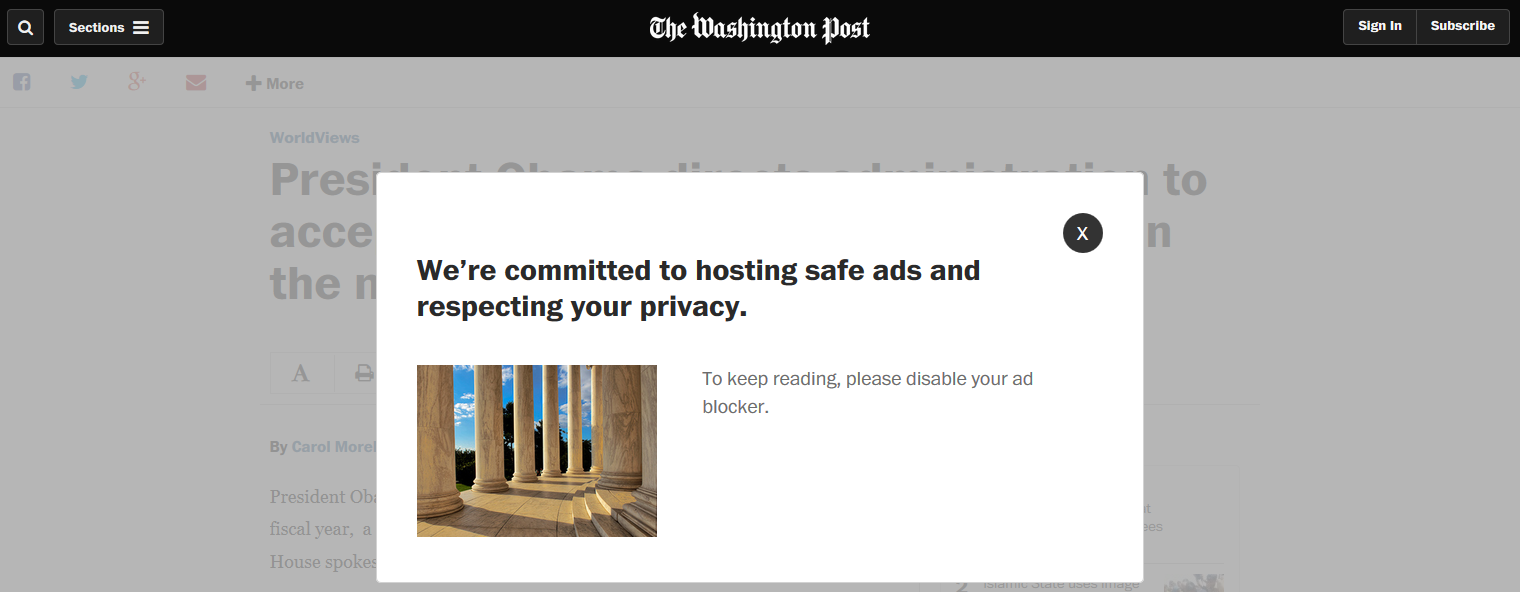Open the WorldViews section link
The height and width of the screenshot is (592, 1520).
pos(314,138)
